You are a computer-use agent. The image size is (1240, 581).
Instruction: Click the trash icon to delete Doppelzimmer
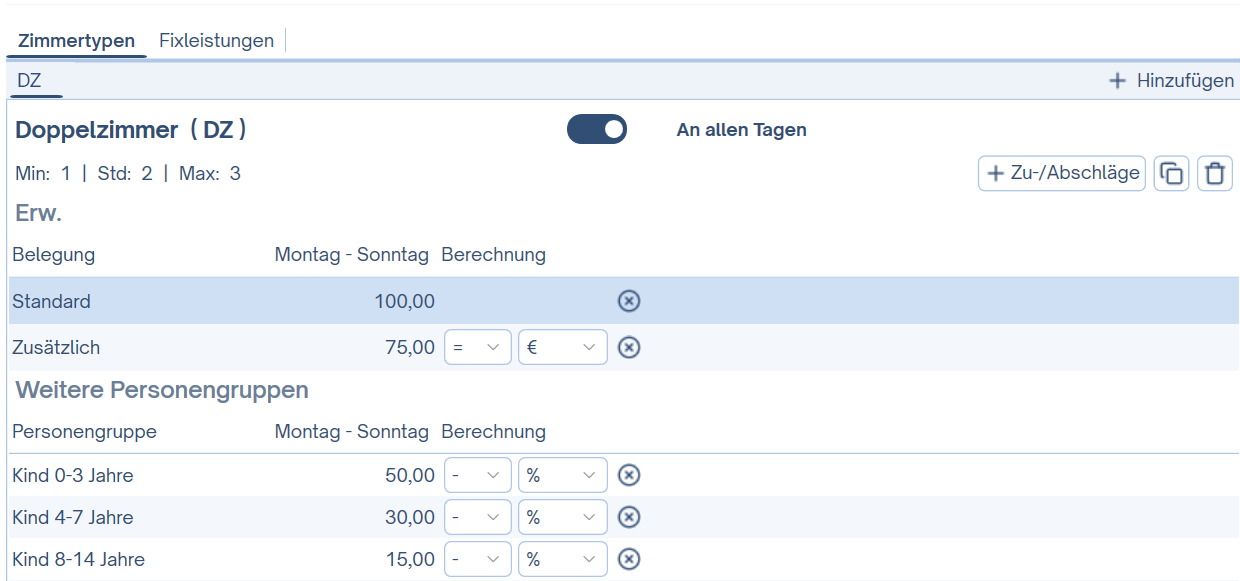[x=1214, y=173]
